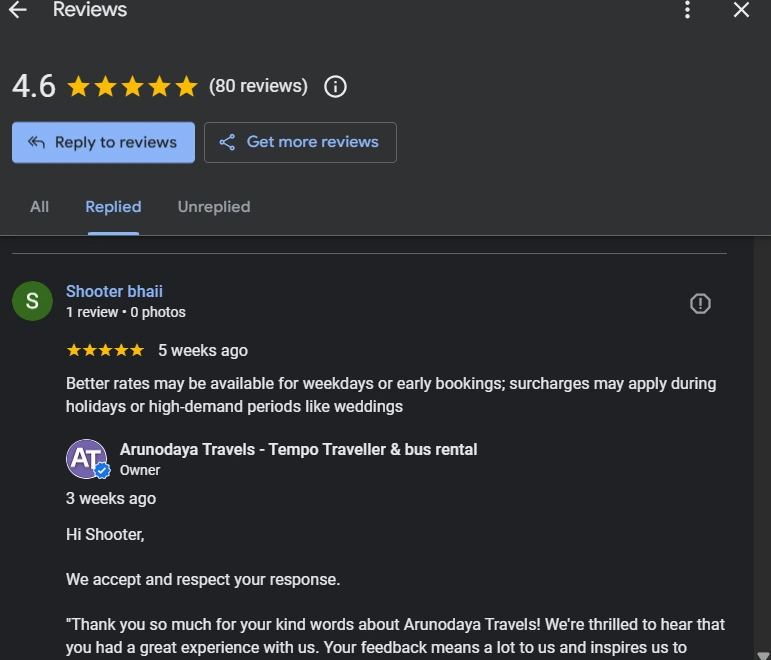Switch to the All tab
Viewport: 771px width, 660px height.
click(39, 207)
